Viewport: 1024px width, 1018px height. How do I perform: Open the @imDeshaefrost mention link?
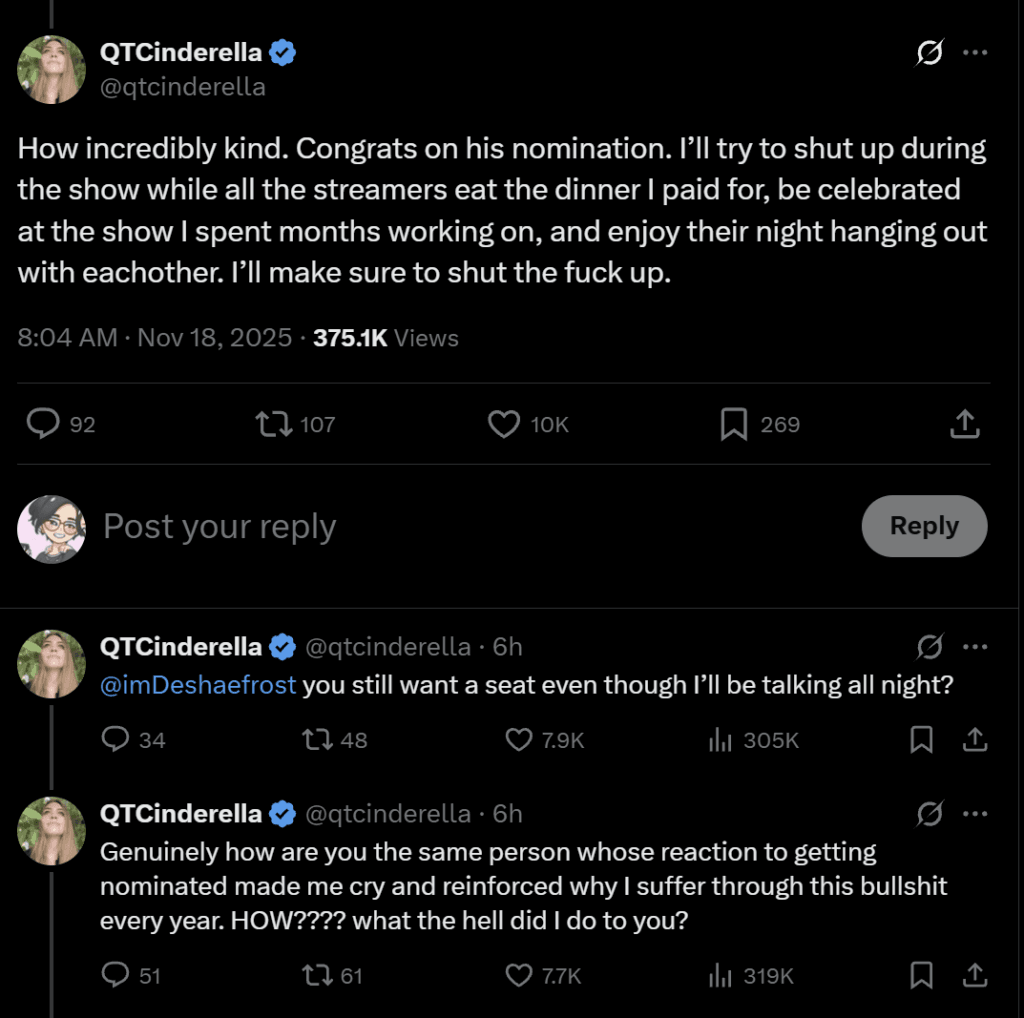click(198, 685)
